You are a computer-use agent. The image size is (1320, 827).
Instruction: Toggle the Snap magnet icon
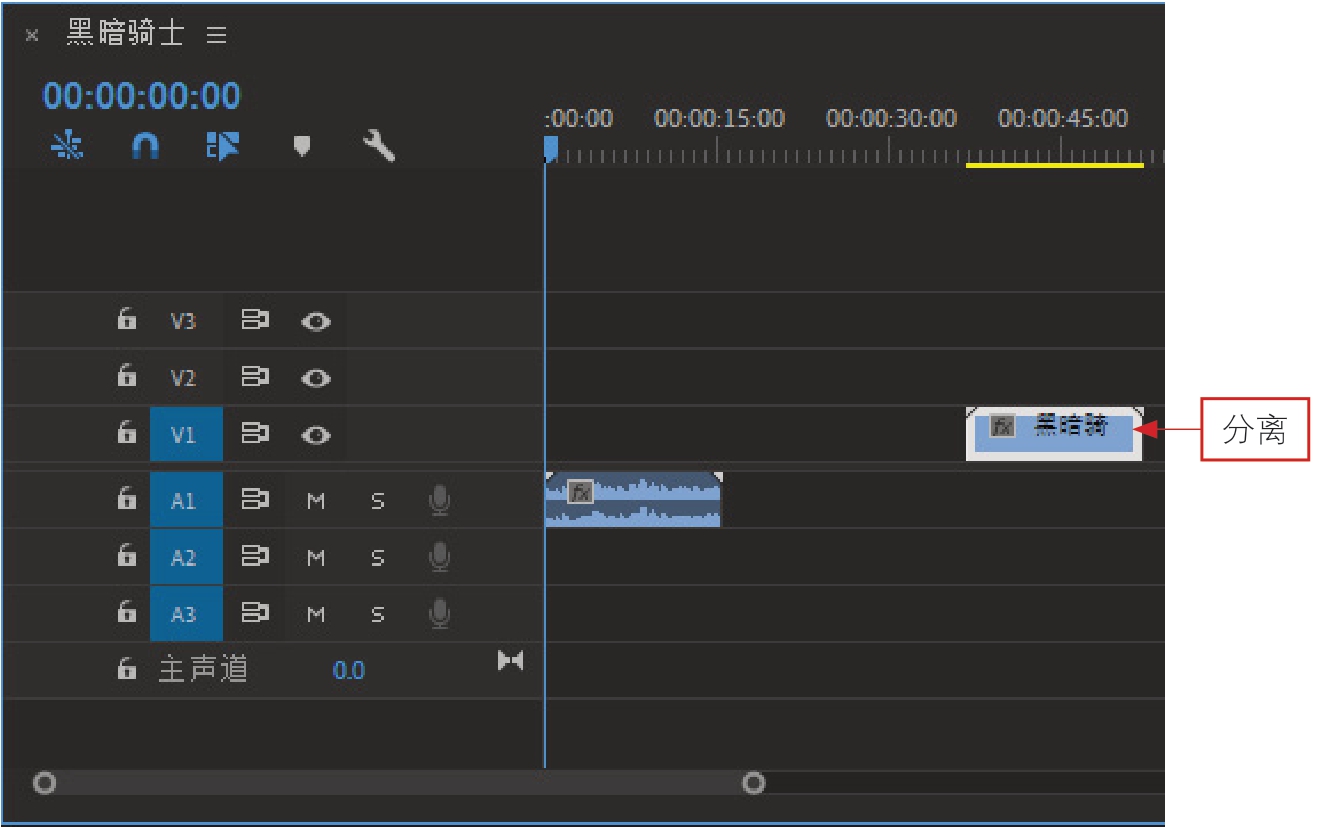[x=145, y=147]
